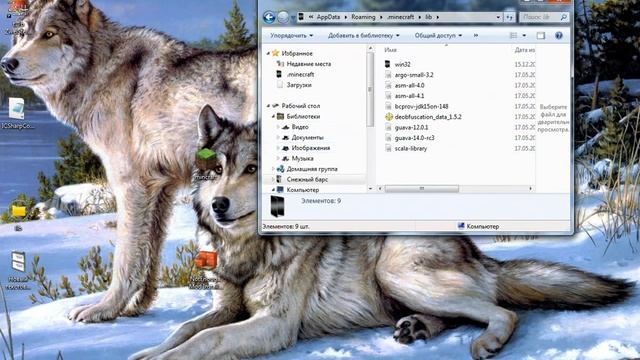The image size is (640, 360).
Task: Select the argo-small-3.2 file
Action: (x=414, y=75)
